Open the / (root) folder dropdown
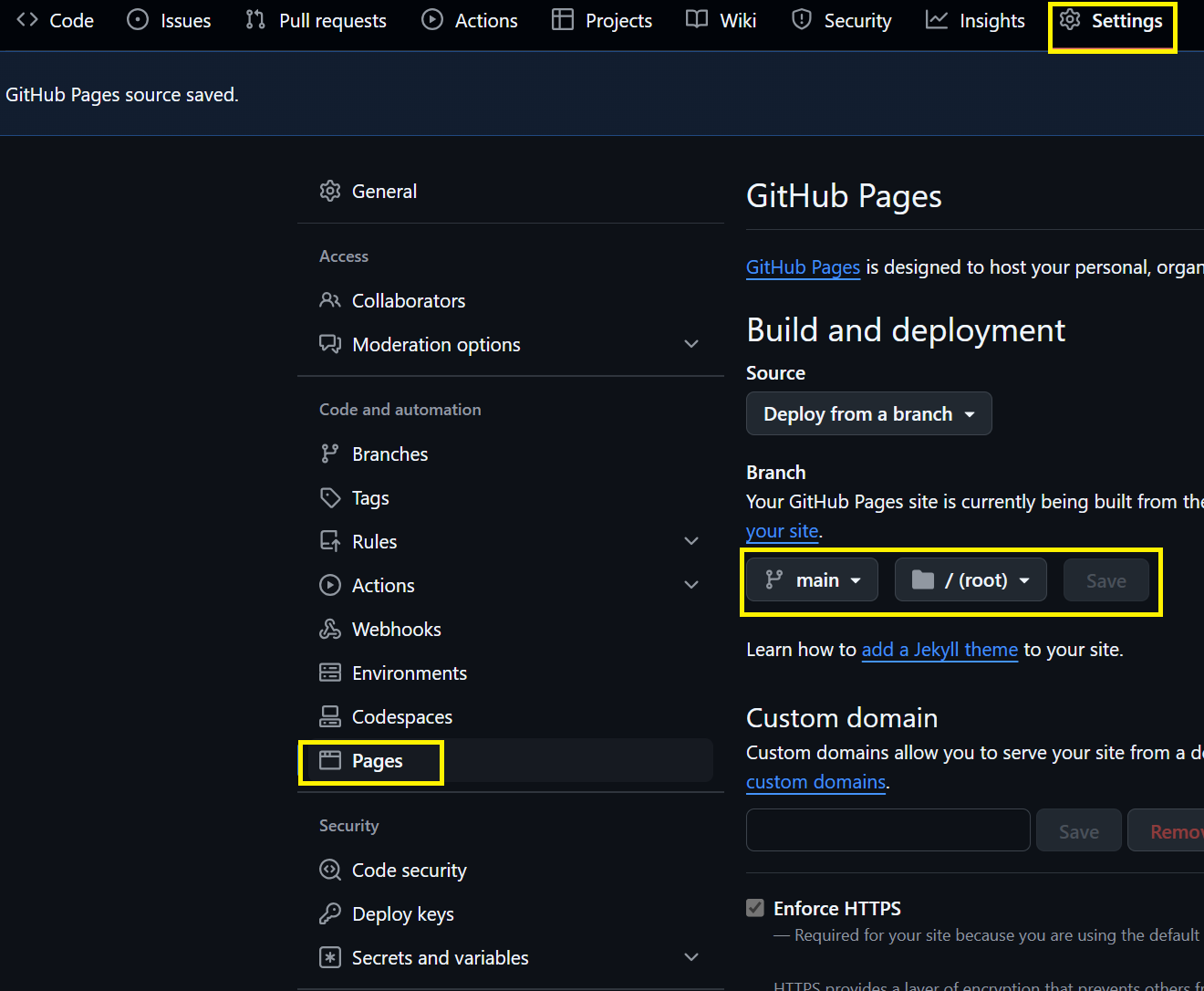This screenshot has height=991, width=1204. (971, 579)
